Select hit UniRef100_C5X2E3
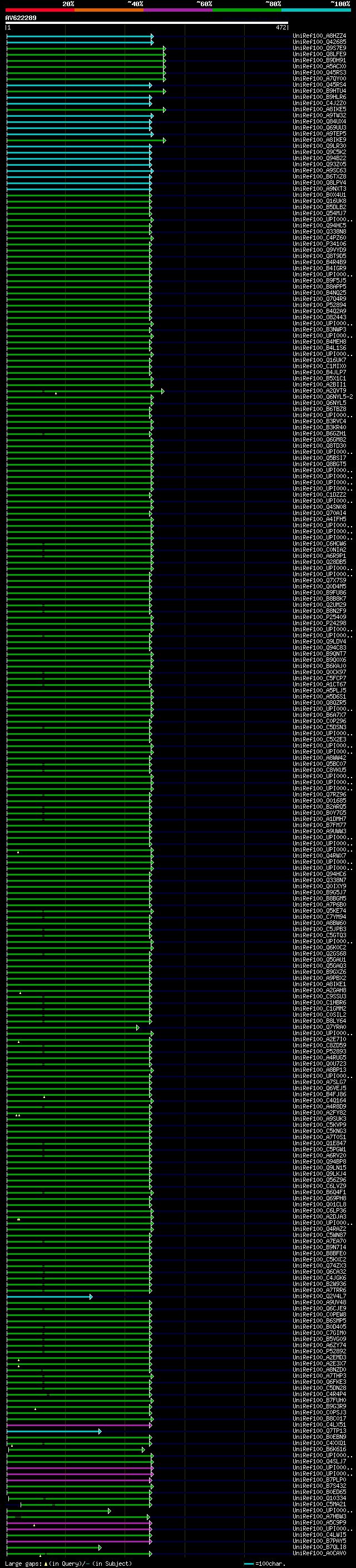356x1568 pixels. pos(319,740)
